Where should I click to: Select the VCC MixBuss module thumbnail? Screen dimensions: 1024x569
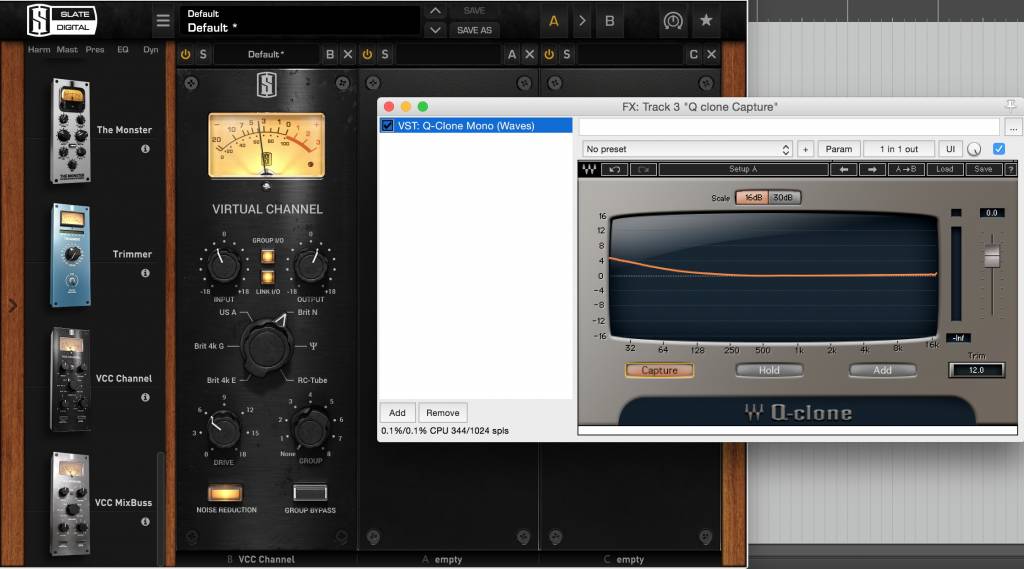70,504
